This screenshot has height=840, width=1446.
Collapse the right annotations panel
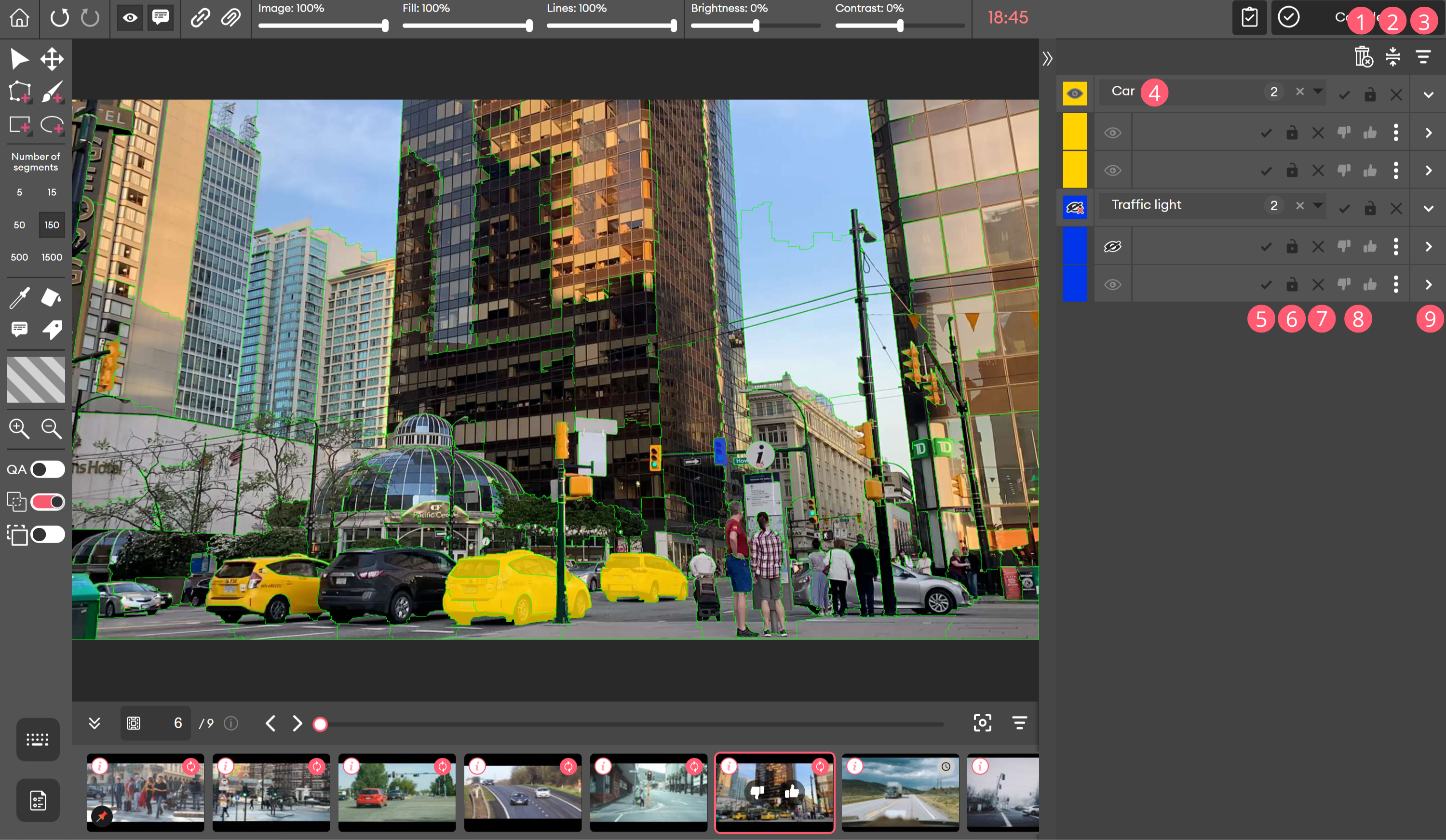(1047, 58)
